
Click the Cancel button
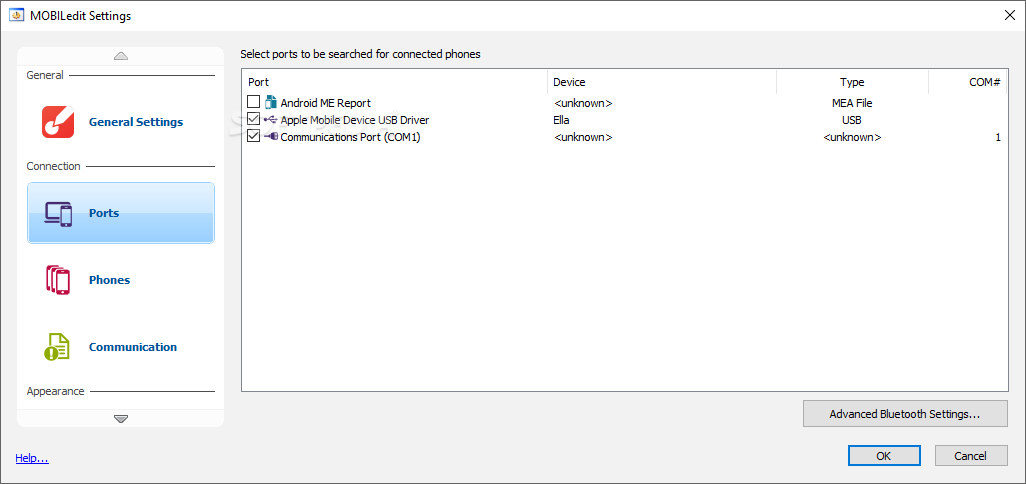[x=970, y=456]
